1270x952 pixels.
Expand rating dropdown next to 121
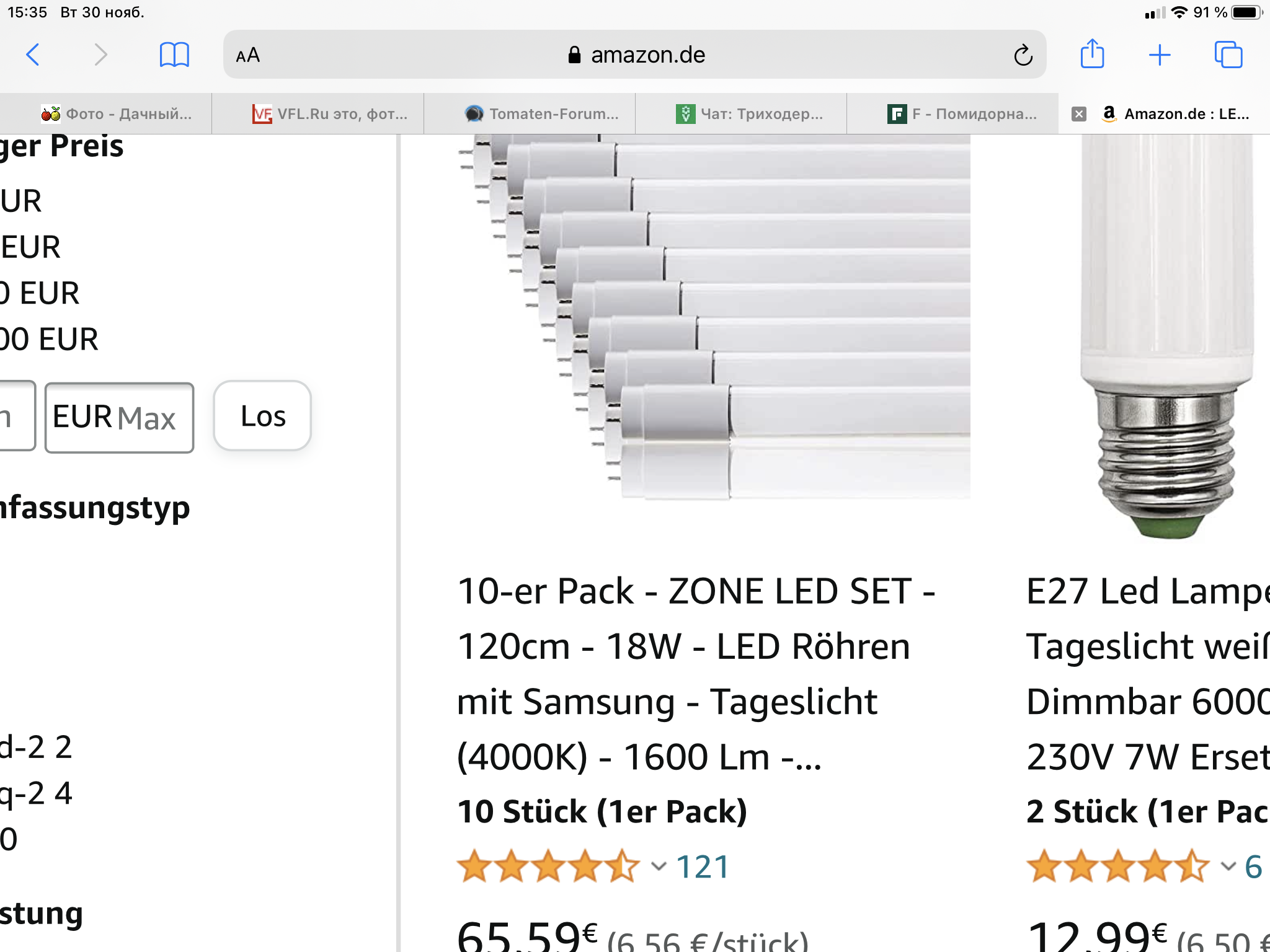[x=659, y=866]
